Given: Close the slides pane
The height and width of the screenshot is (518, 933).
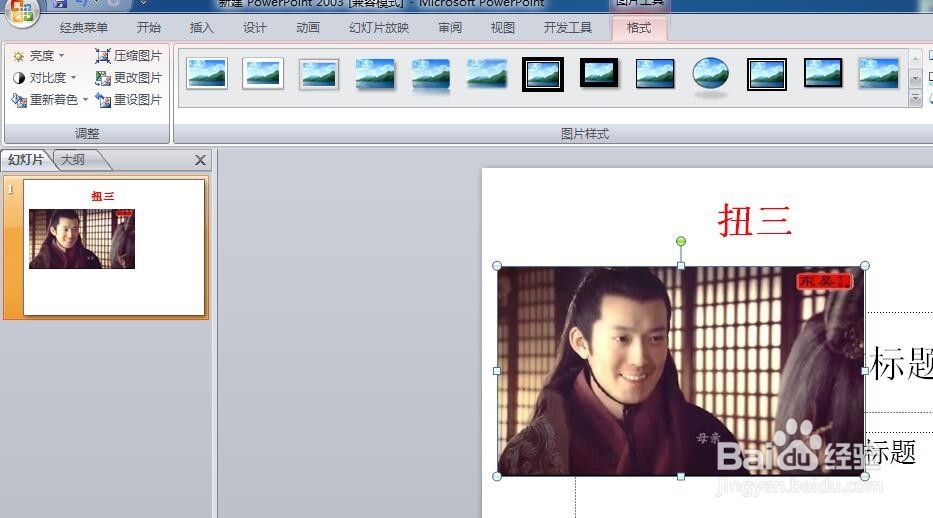Looking at the screenshot, I should click(x=201, y=160).
